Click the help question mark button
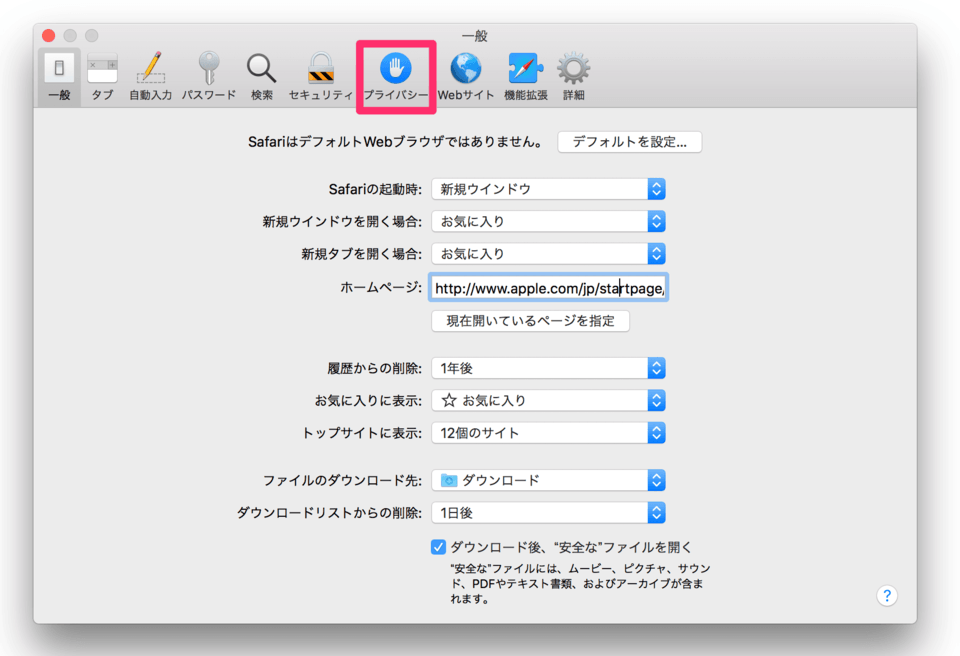Viewport: 960px width, 656px height. (x=886, y=596)
